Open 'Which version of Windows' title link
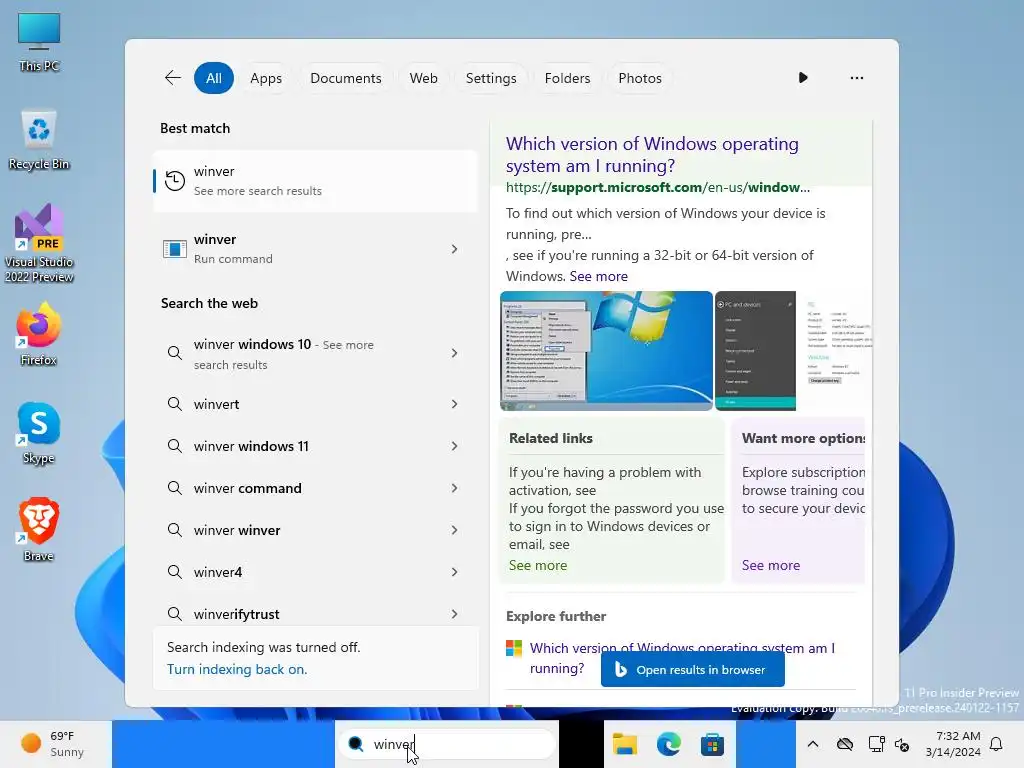 pyautogui.click(x=652, y=154)
